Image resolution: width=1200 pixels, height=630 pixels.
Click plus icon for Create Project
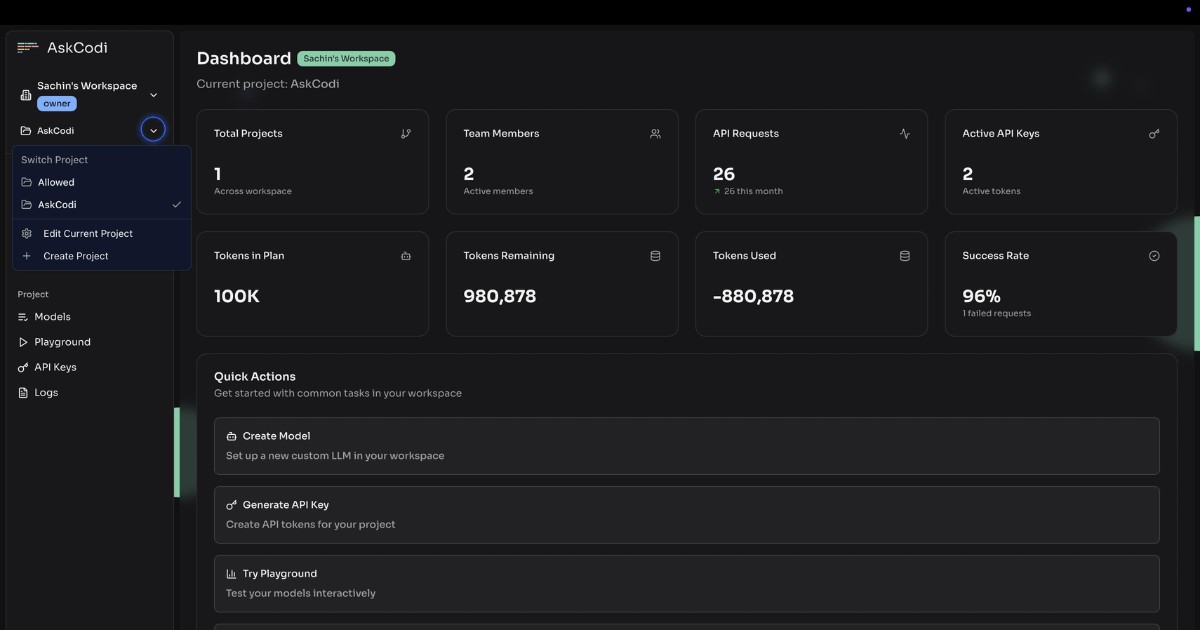(x=27, y=256)
